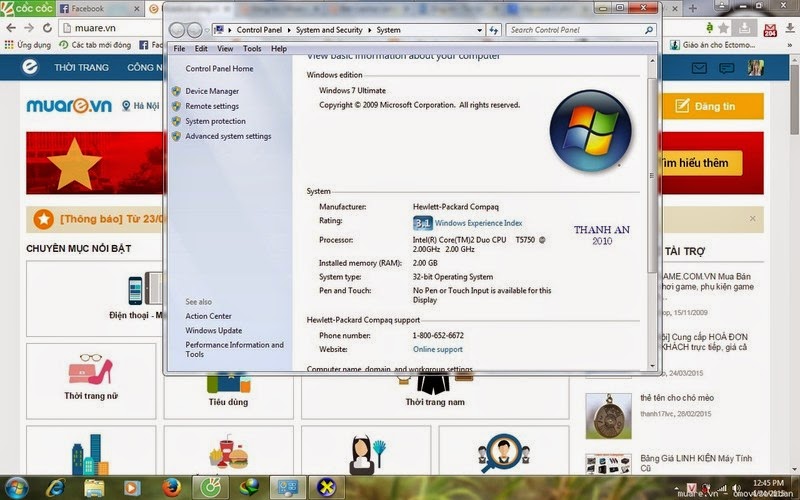Select System and Security breadcrumb
This screenshot has width=800, height=500.
tap(329, 30)
